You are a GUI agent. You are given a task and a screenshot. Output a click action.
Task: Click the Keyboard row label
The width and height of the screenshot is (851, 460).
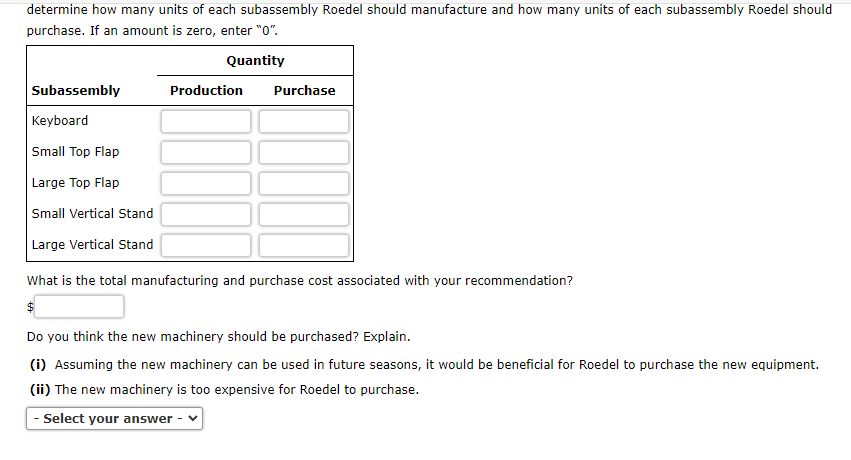coord(60,121)
